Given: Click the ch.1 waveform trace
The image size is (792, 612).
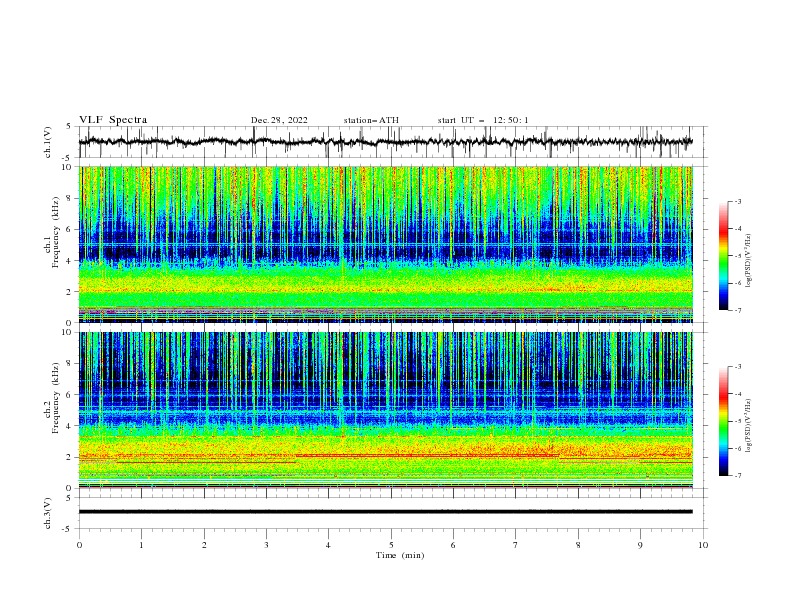Looking at the screenshot, I should (x=385, y=142).
